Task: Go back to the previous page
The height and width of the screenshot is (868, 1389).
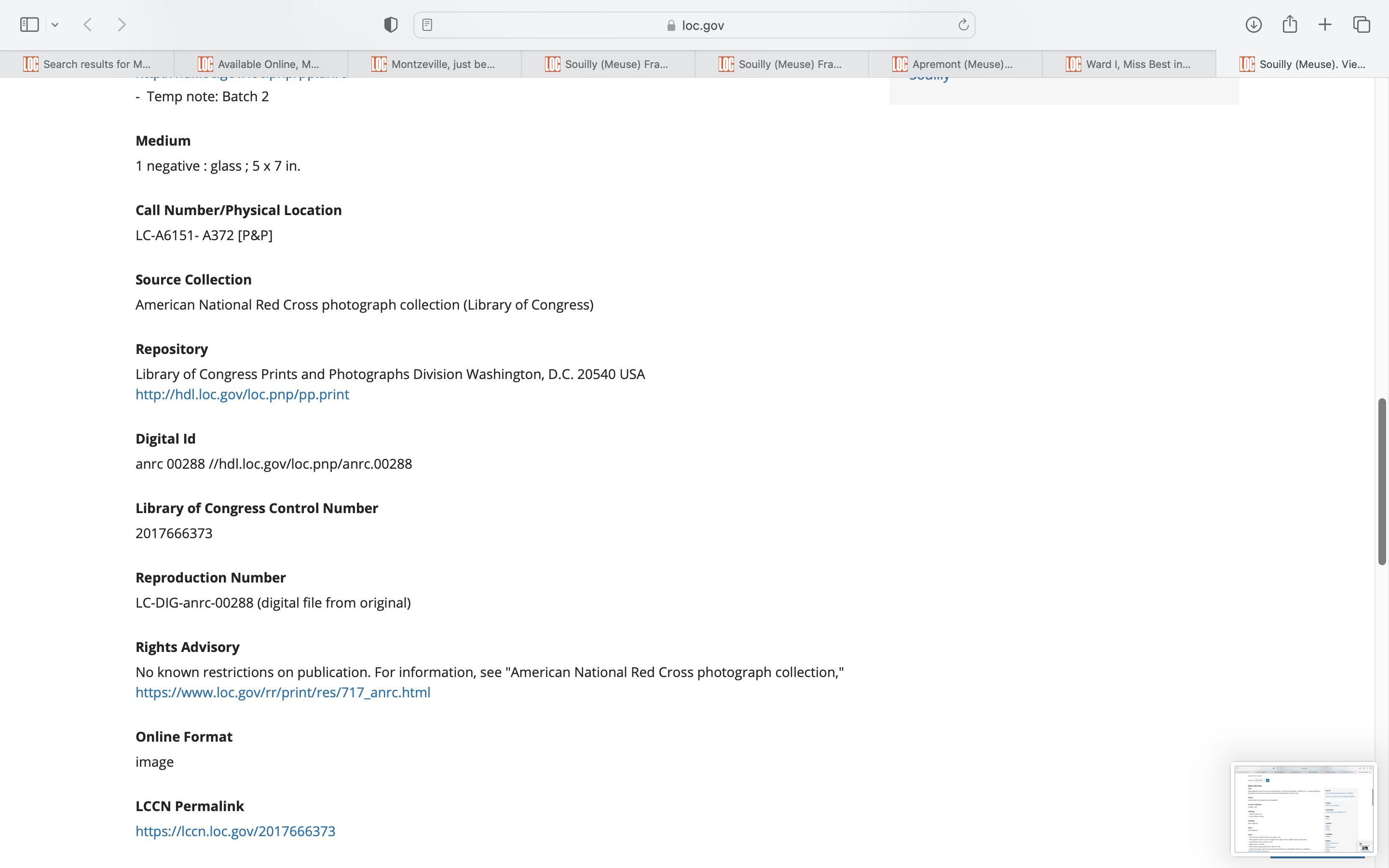Action: 88,25
